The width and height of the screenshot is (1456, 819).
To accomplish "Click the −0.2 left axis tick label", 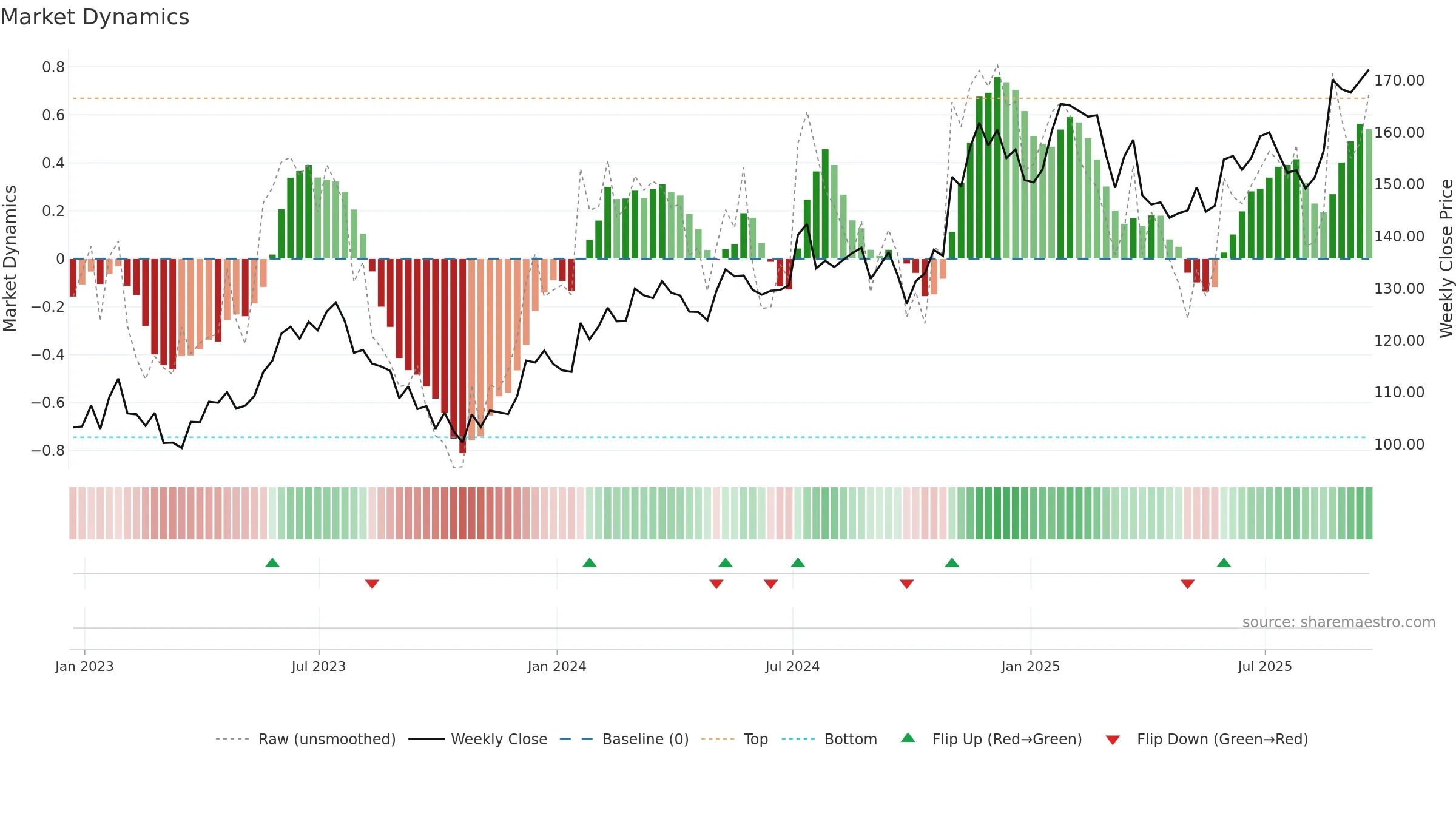I will (48, 306).
